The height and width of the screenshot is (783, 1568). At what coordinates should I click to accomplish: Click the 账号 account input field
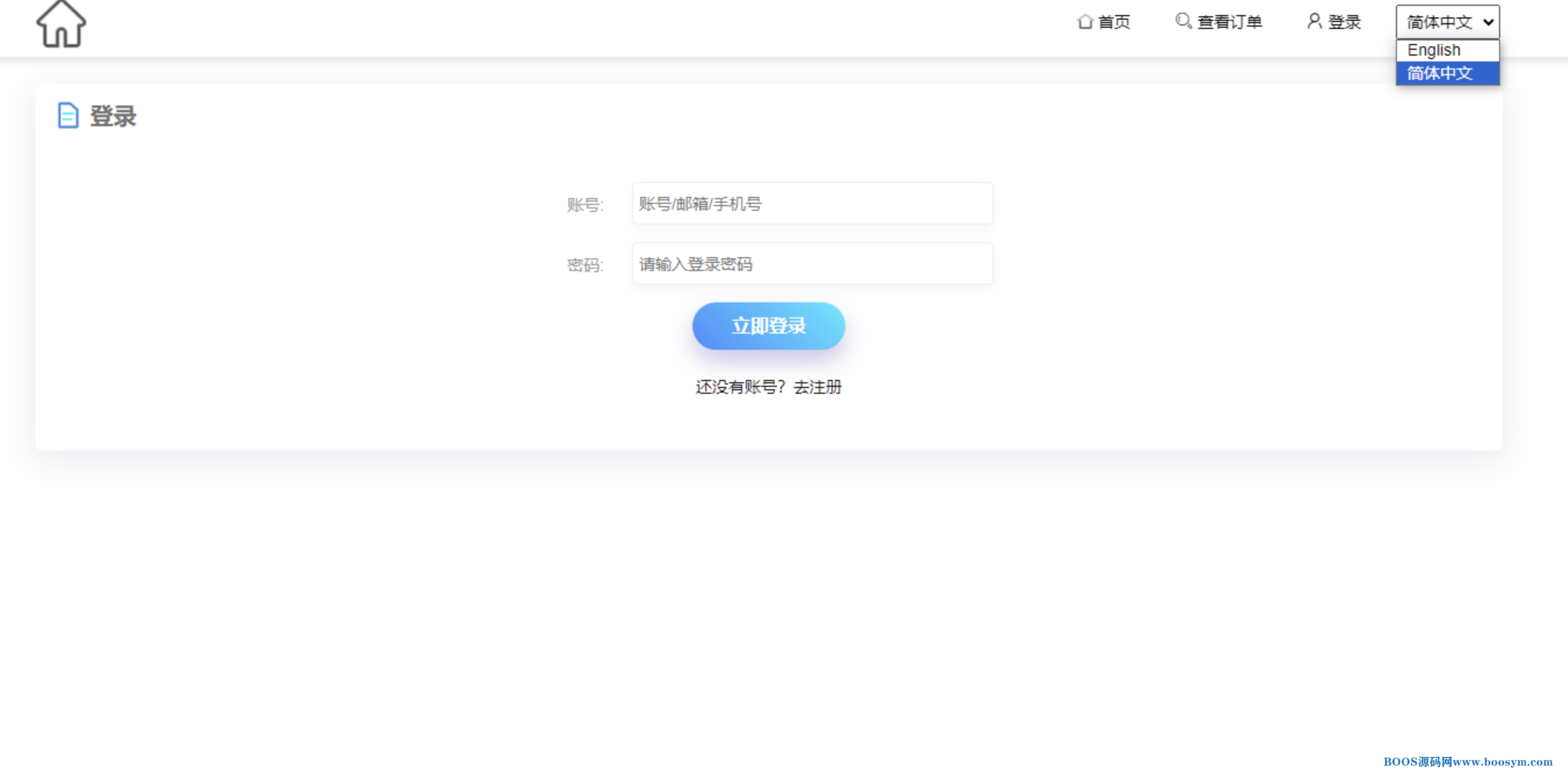pos(812,204)
